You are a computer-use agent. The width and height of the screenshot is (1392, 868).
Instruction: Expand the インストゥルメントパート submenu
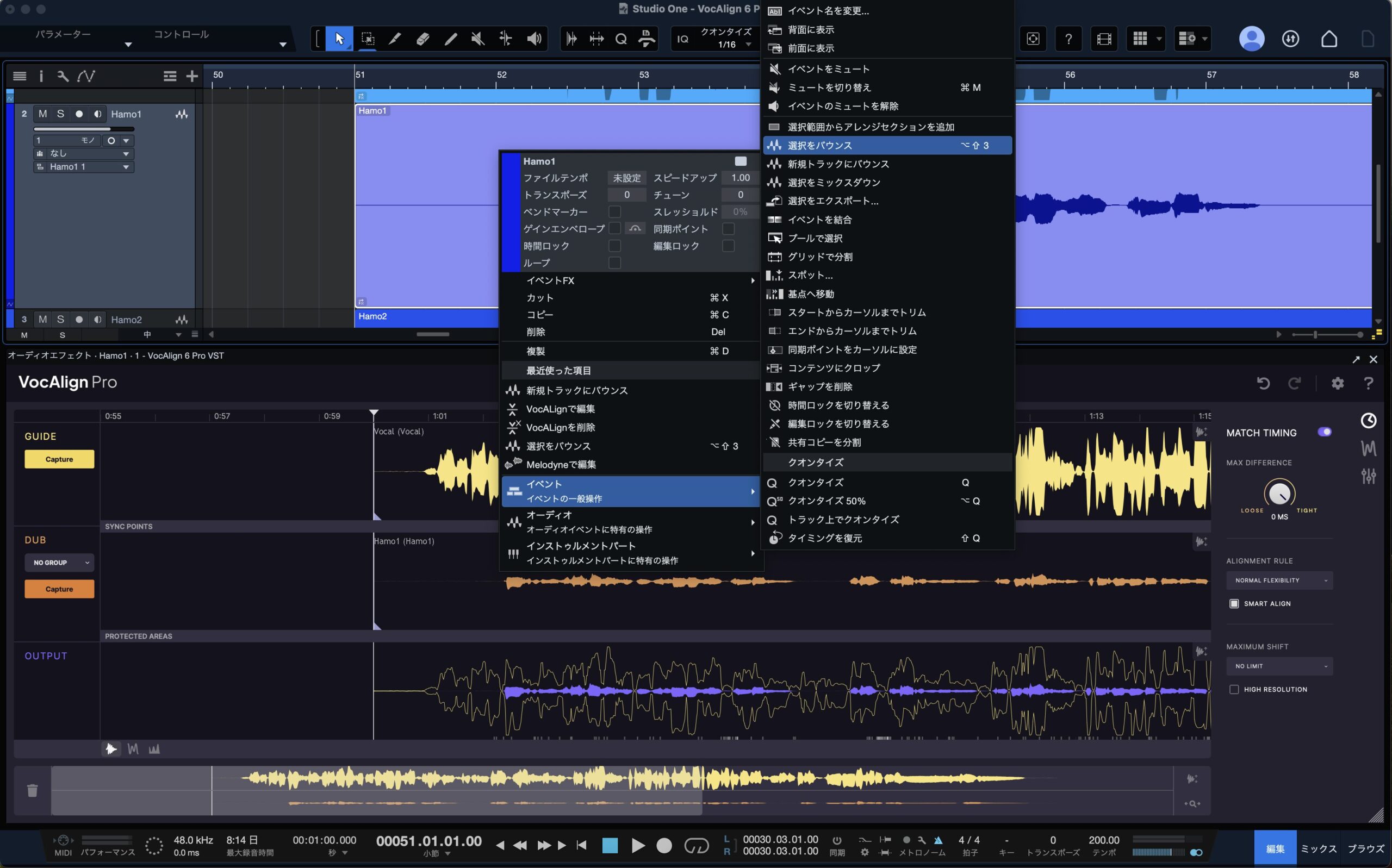click(631, 553)
